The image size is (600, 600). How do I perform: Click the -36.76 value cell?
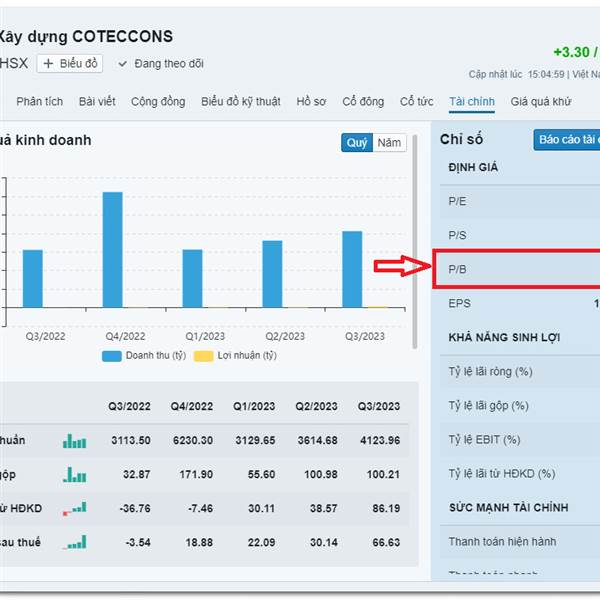click(x=135, y=509)
